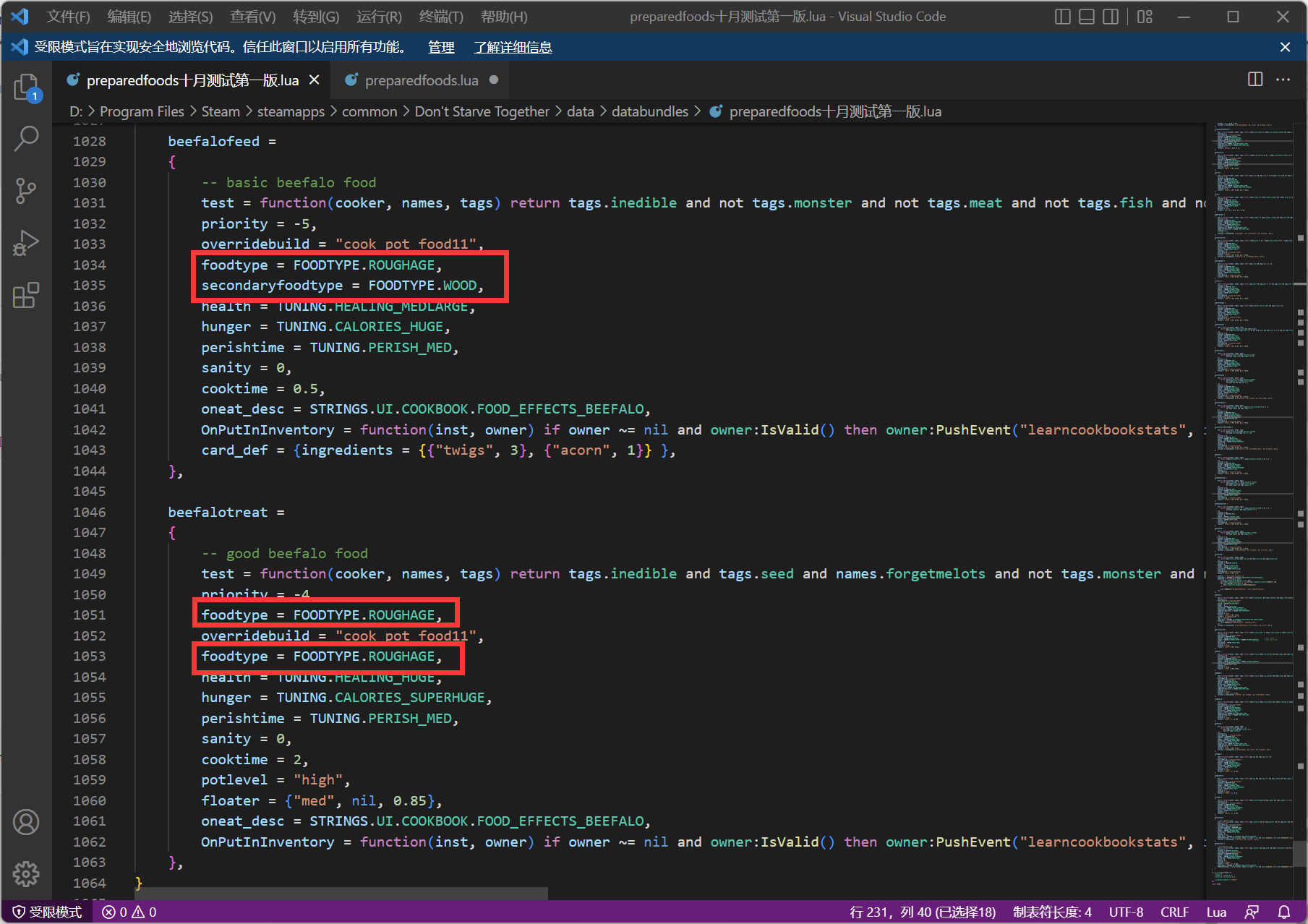Change the CRLF line ending selector
The width and height of the screenshot is (1308, 924).
click(1174, 912)
